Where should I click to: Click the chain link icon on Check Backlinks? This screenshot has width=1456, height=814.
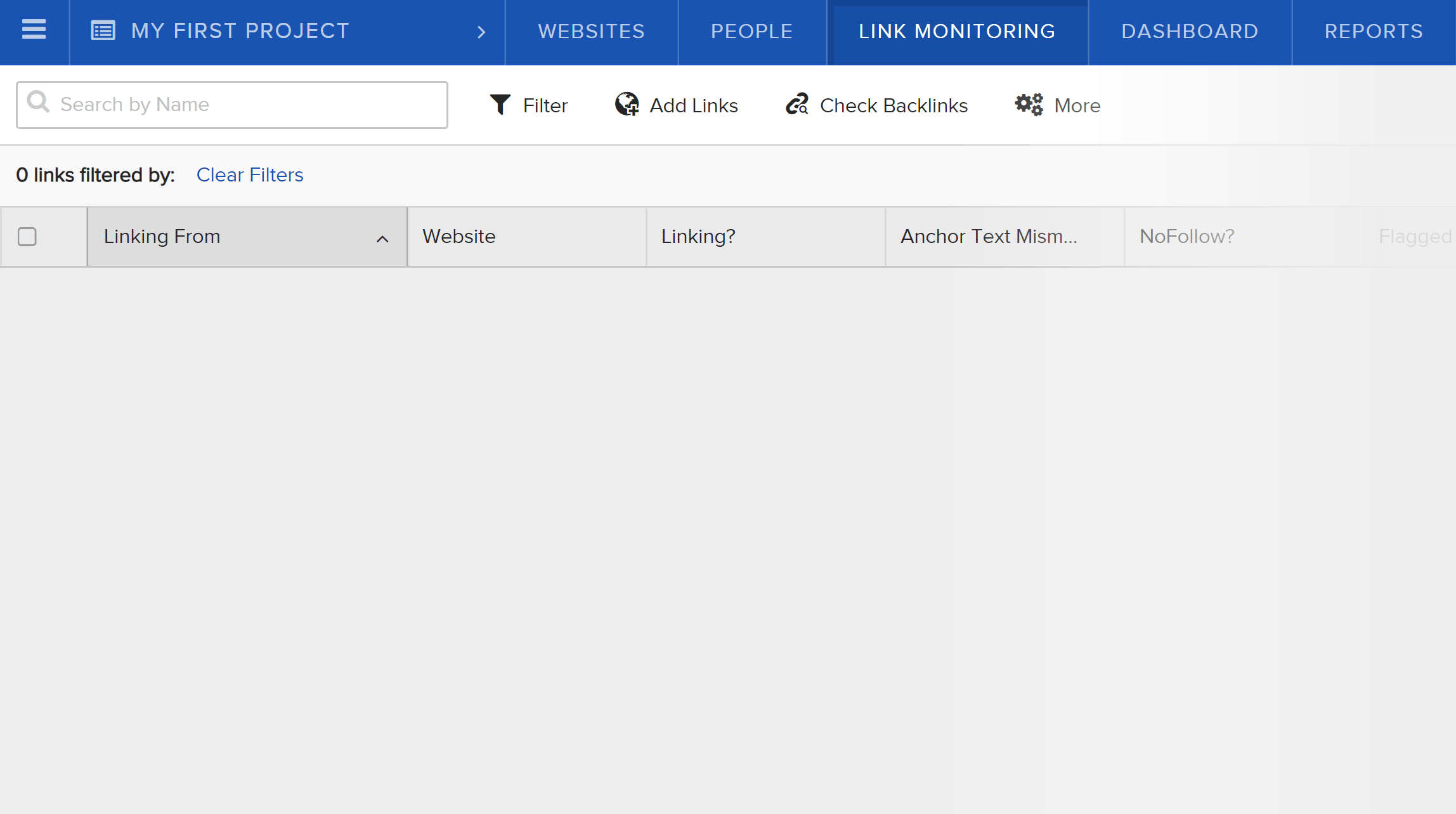[797, 105]
